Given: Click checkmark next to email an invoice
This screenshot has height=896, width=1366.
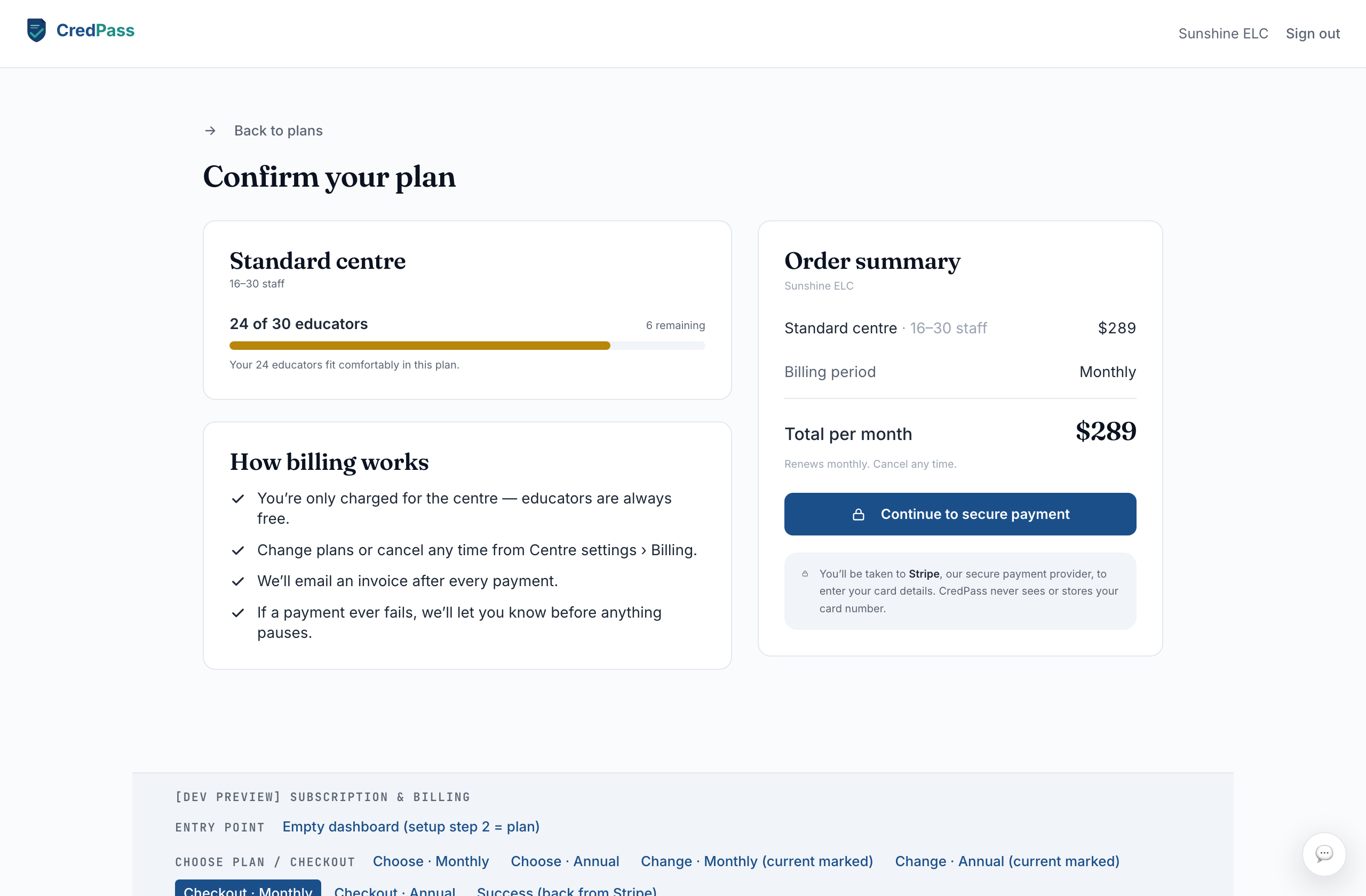Looking at the screenshot, I should (x=237, y=581).
